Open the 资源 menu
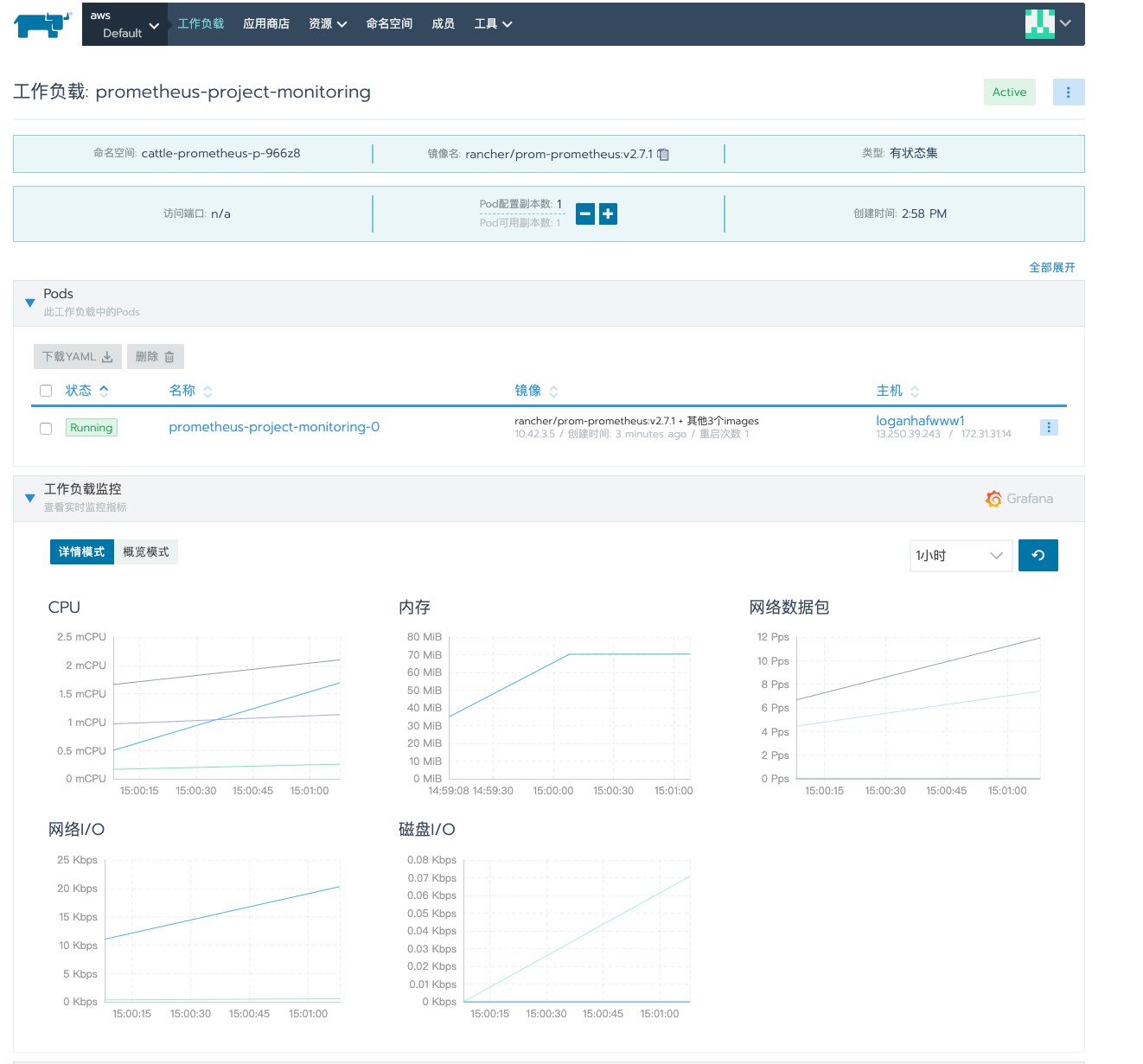1143x1064 pixels. pos(328,24)
